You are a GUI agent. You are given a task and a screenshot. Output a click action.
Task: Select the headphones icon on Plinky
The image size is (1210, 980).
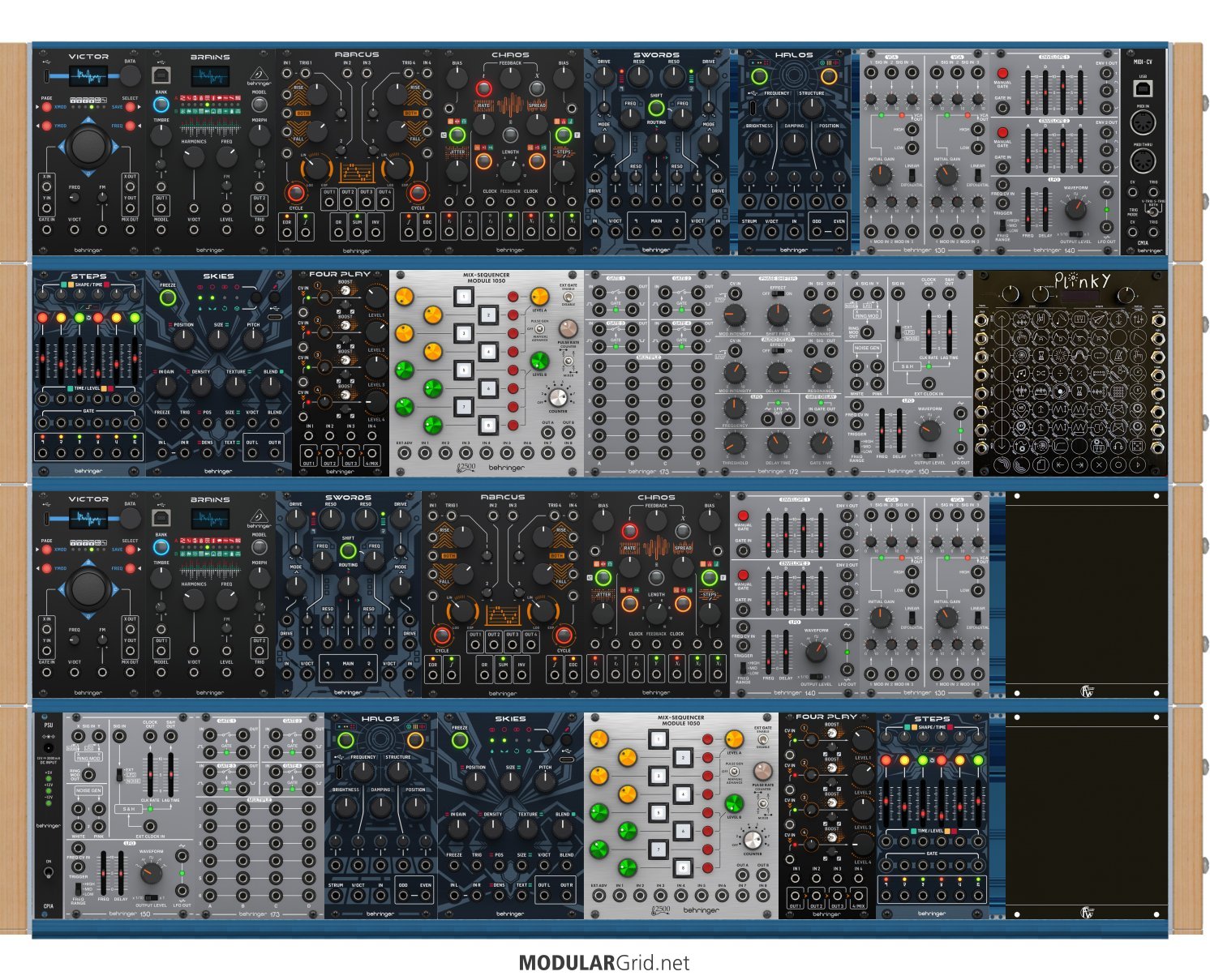pos(1118,446)
